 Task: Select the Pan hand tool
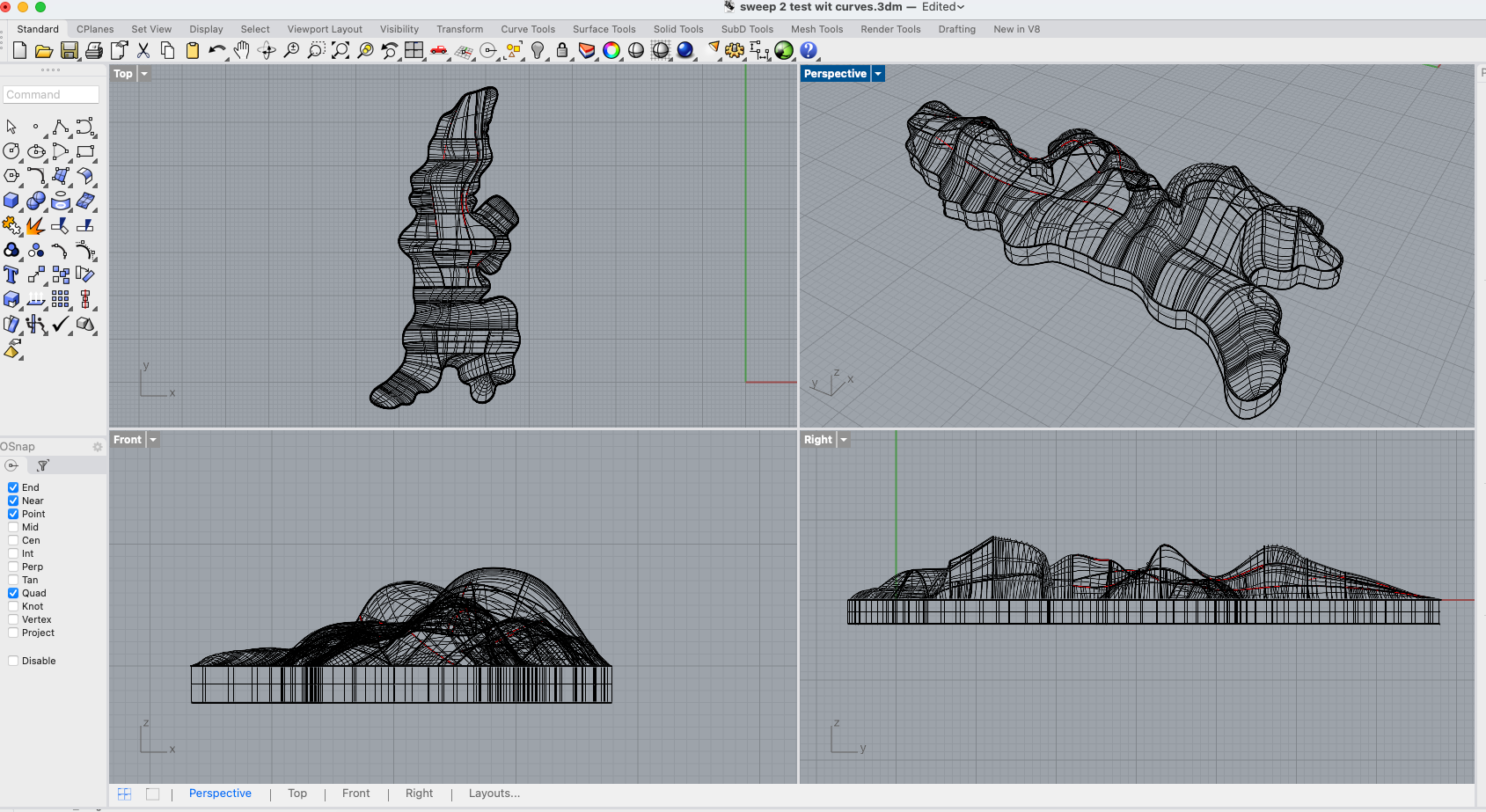(x=242, y=51)
